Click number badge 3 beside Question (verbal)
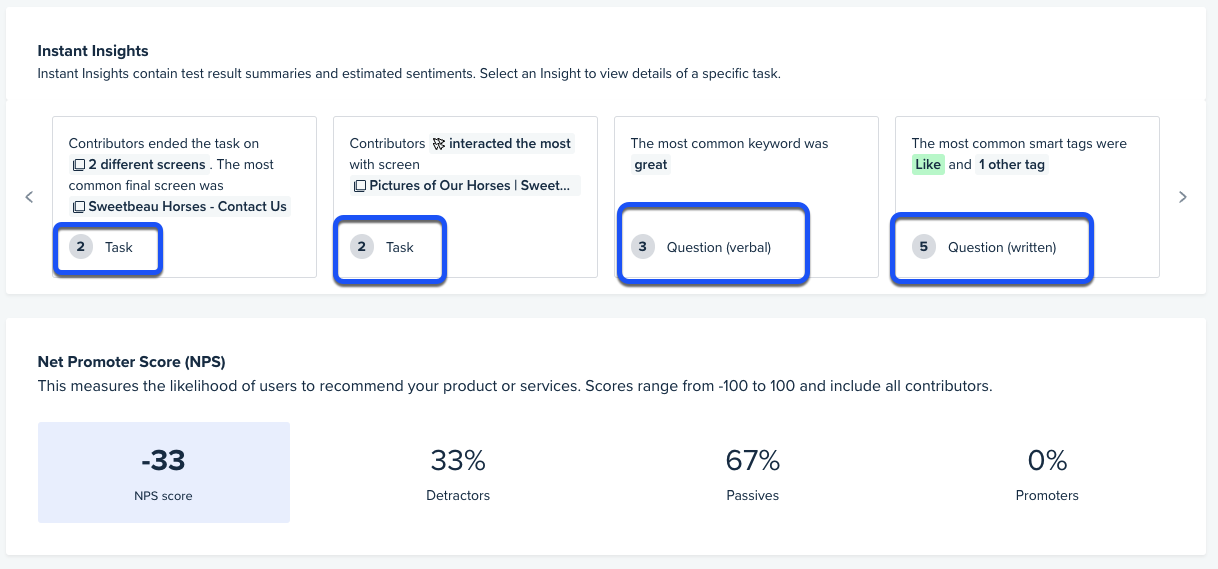This screenshot has height=569, width=1218. 643,247
